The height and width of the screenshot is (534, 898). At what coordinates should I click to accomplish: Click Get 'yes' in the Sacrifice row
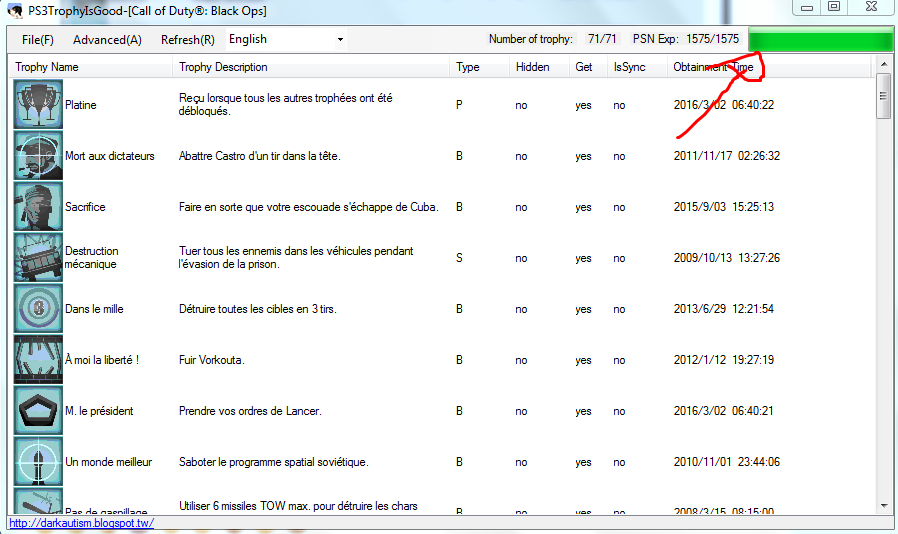(584, 207)
